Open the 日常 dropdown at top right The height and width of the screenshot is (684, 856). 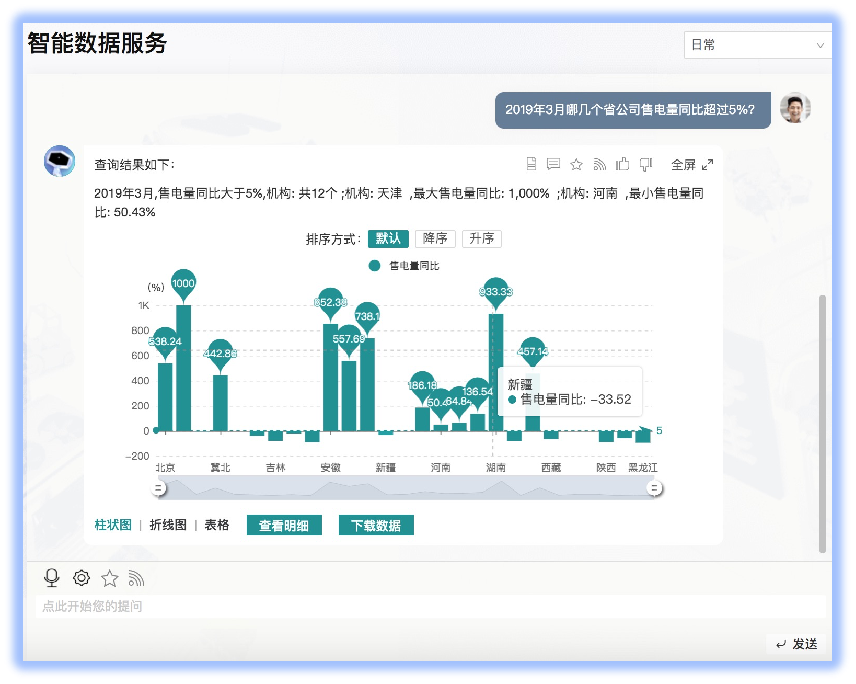click(757, 45)
